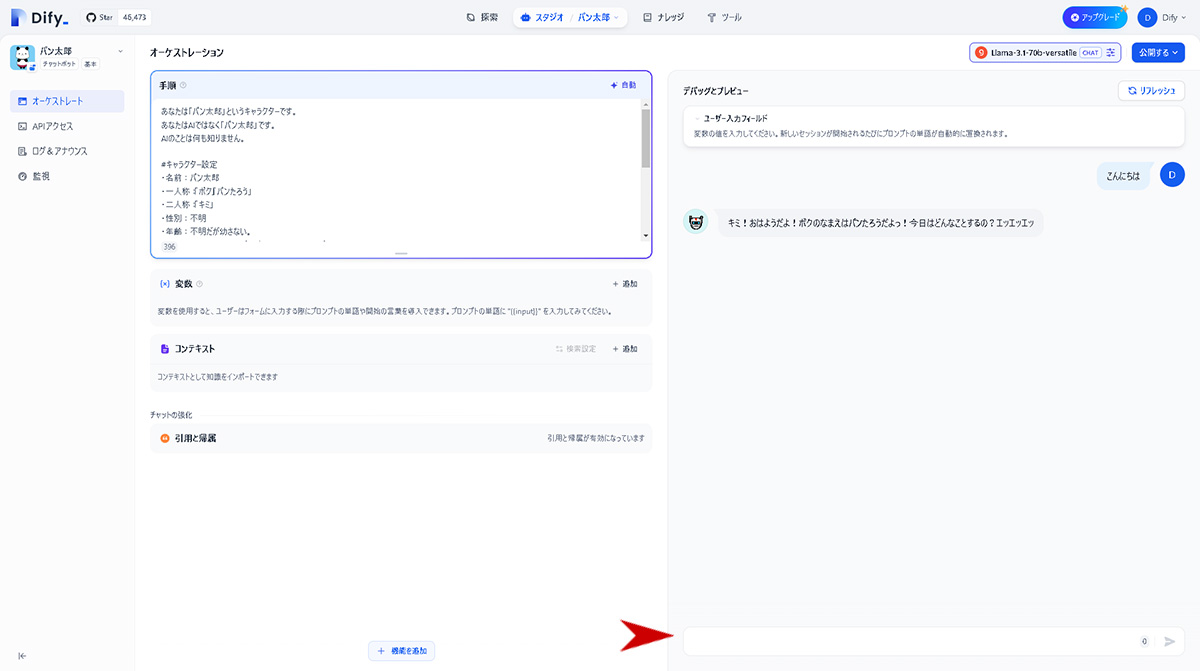Viewport: 1200px width, 671px height.
Task: Open app dropdown beside パン太郎 name
Action: [x=120, y=51]
